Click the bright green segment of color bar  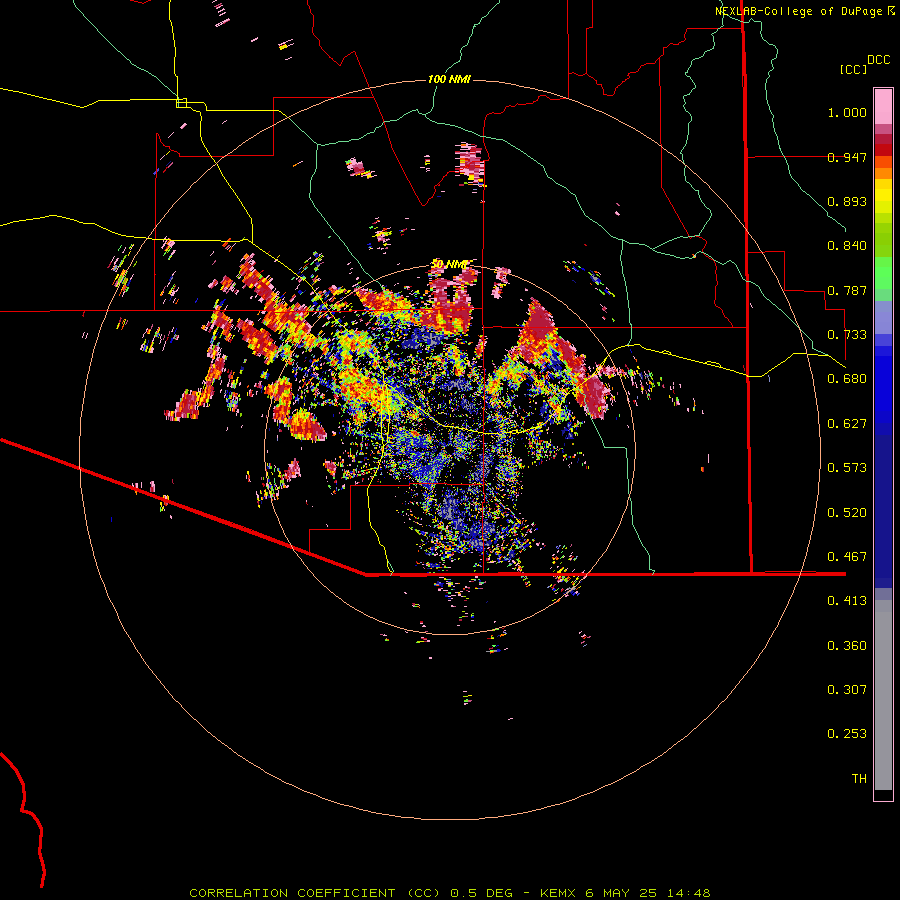click(883, 273)
